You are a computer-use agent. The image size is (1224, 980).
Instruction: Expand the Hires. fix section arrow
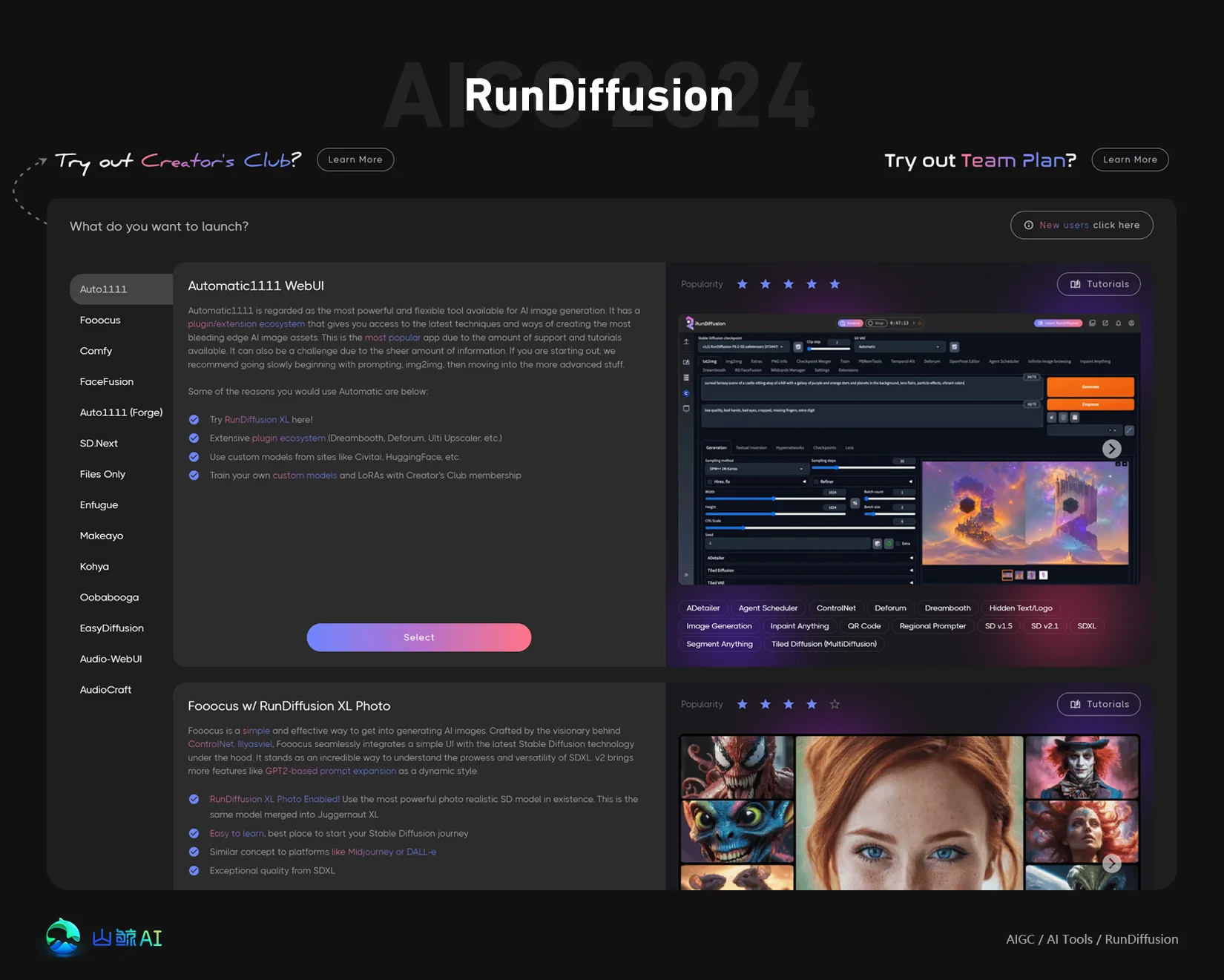pyautogui.click(x=804, y=481)
